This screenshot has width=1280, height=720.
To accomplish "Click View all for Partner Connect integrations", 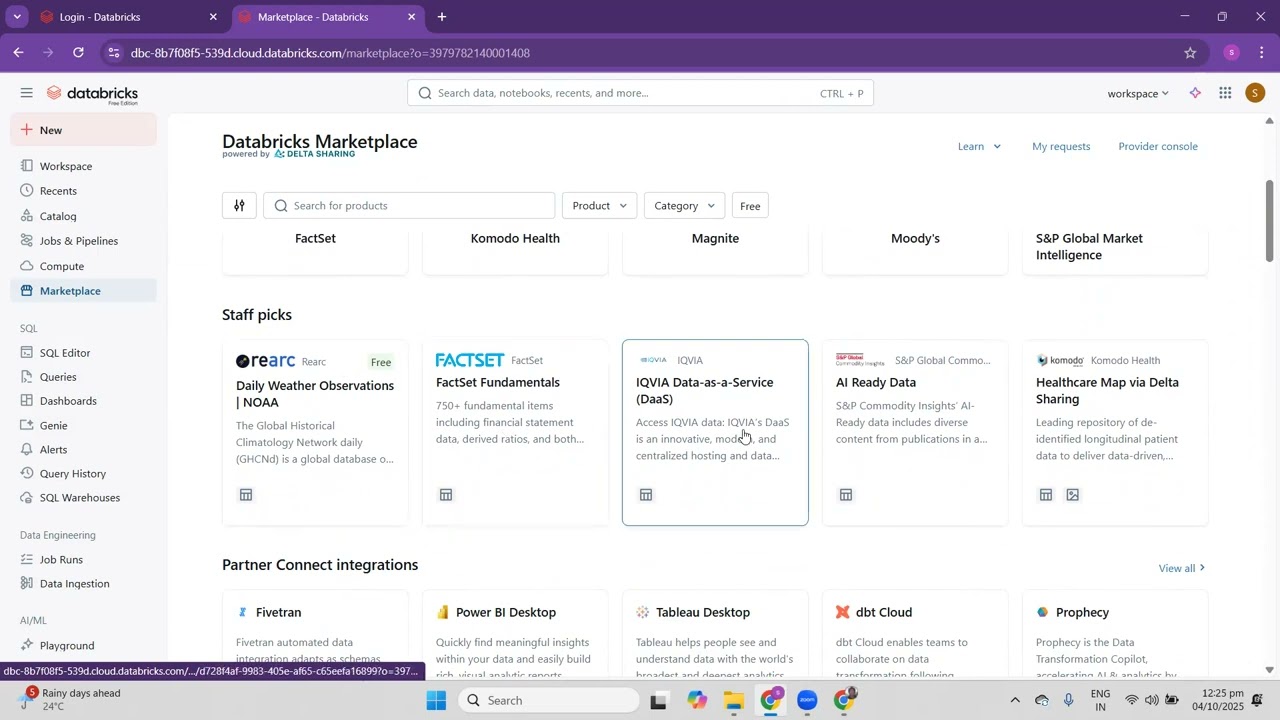I will [1182, 568].
